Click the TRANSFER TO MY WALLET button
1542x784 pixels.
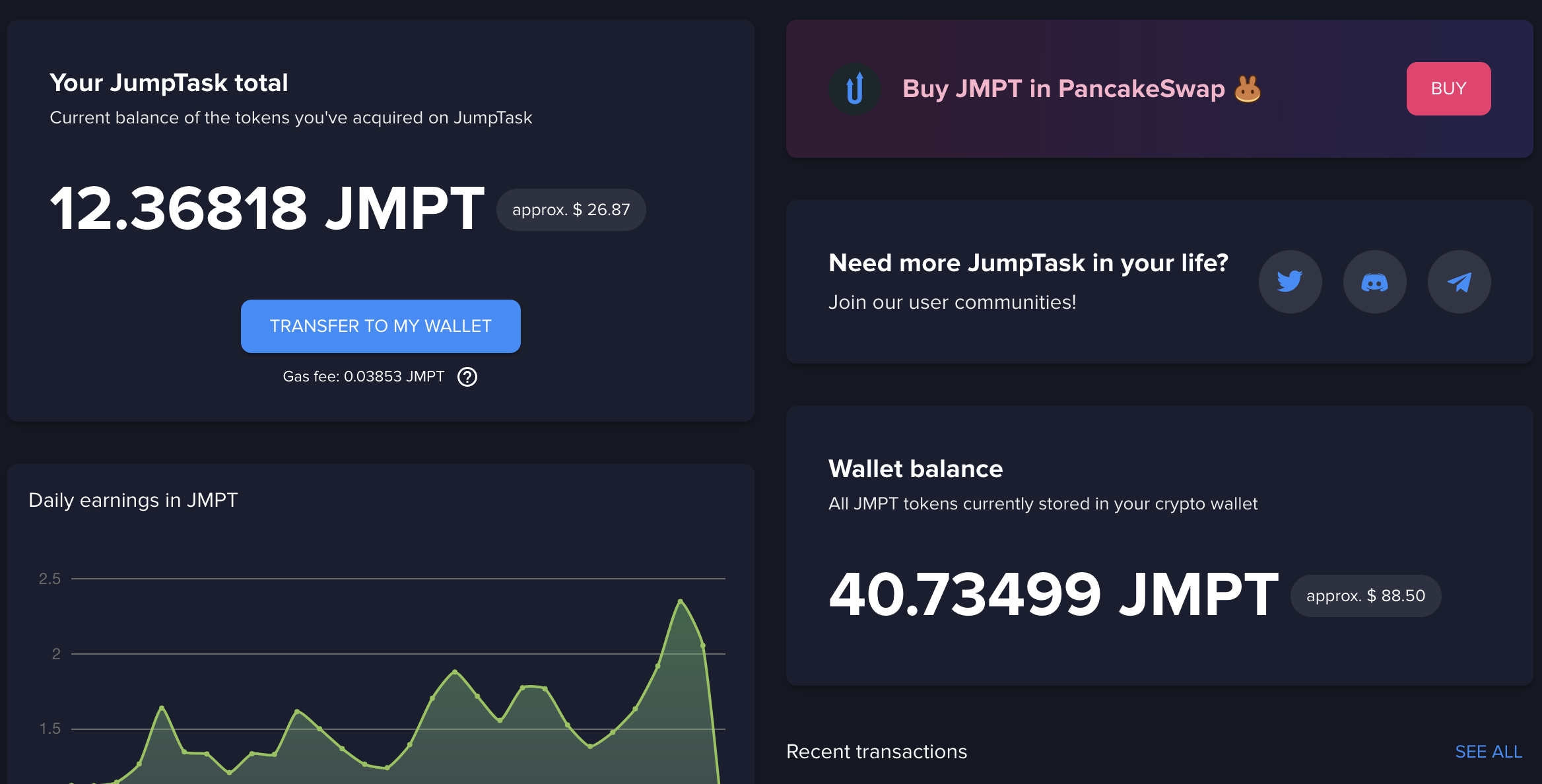coord(381,326)
